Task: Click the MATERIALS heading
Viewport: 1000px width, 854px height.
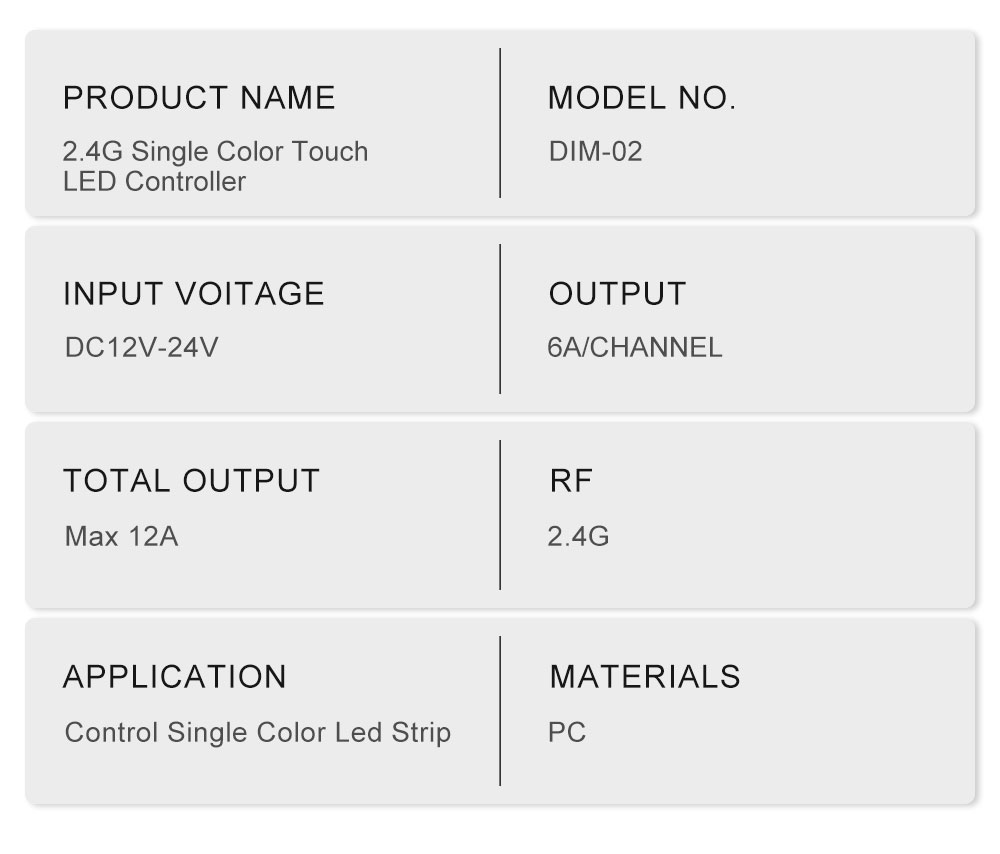Action: pyautogui.click(x=645, y=677)
